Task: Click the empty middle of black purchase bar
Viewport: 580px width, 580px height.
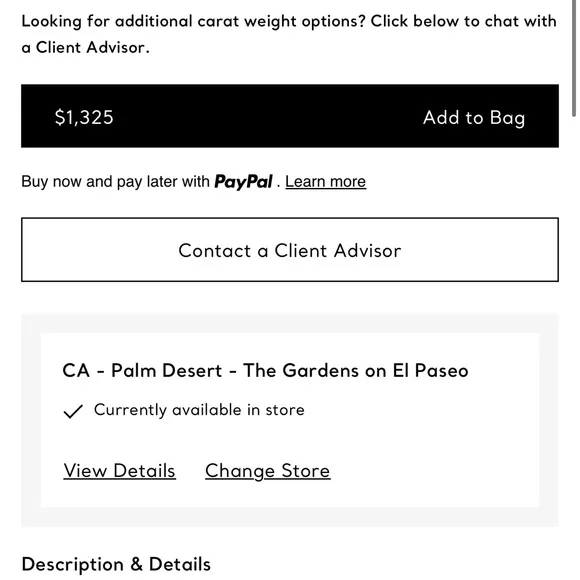Action: [x=266, y=116]
